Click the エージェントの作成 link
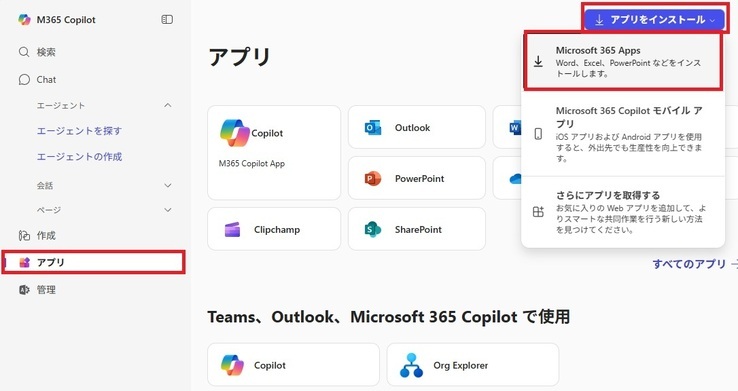This screenshot has width=738, height=391. click(79, 157)
